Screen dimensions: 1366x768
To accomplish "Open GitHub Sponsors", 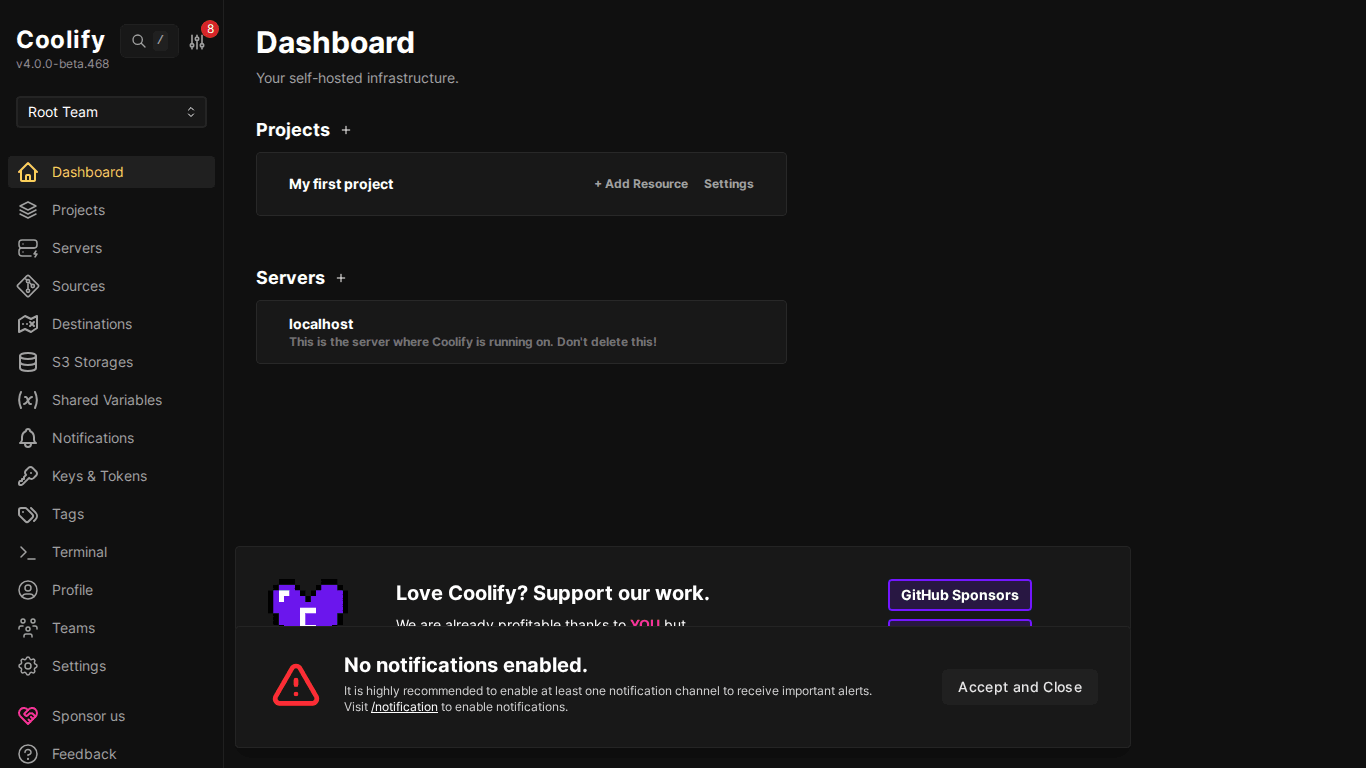I will [x=959, y=595].
